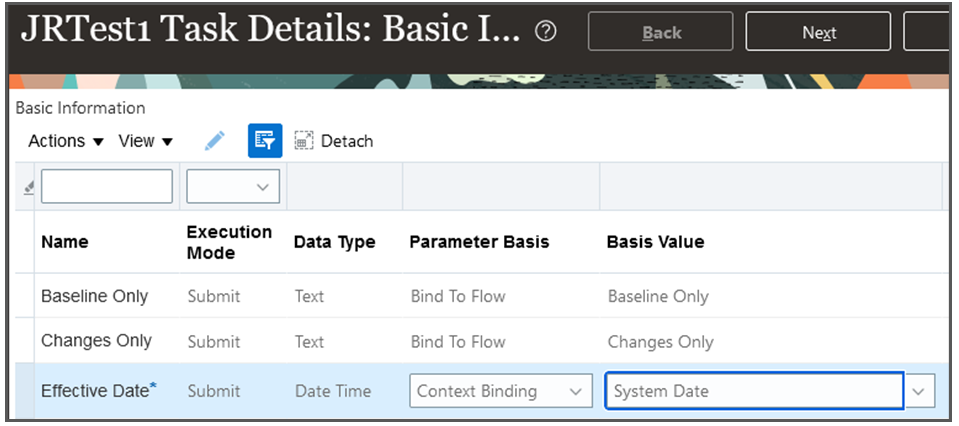Click the clear filter icon in filter row
959x426 pixels.
[x=27, y=187]
